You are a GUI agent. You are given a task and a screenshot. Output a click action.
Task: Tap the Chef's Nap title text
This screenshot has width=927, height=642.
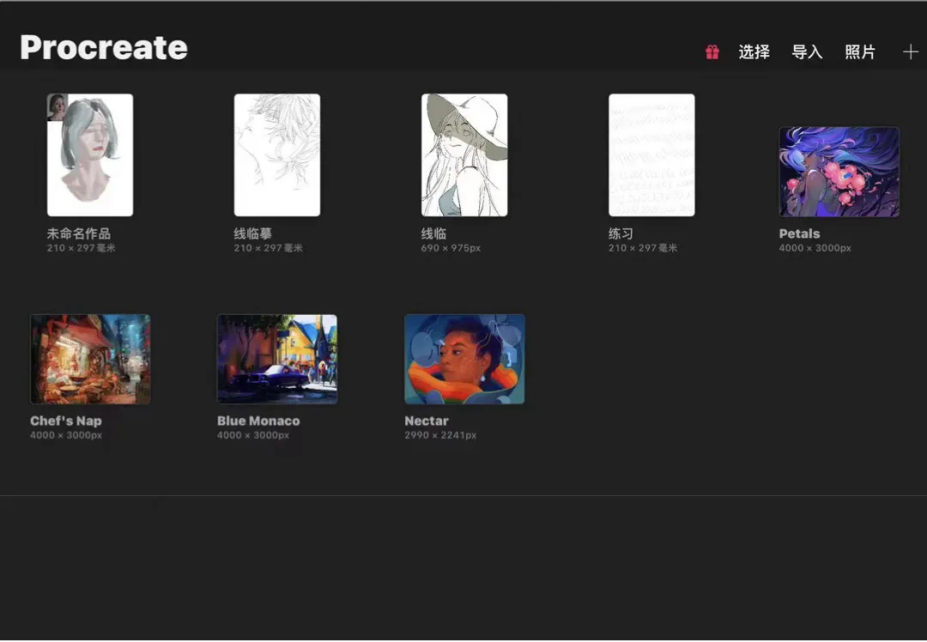point(66,421)
